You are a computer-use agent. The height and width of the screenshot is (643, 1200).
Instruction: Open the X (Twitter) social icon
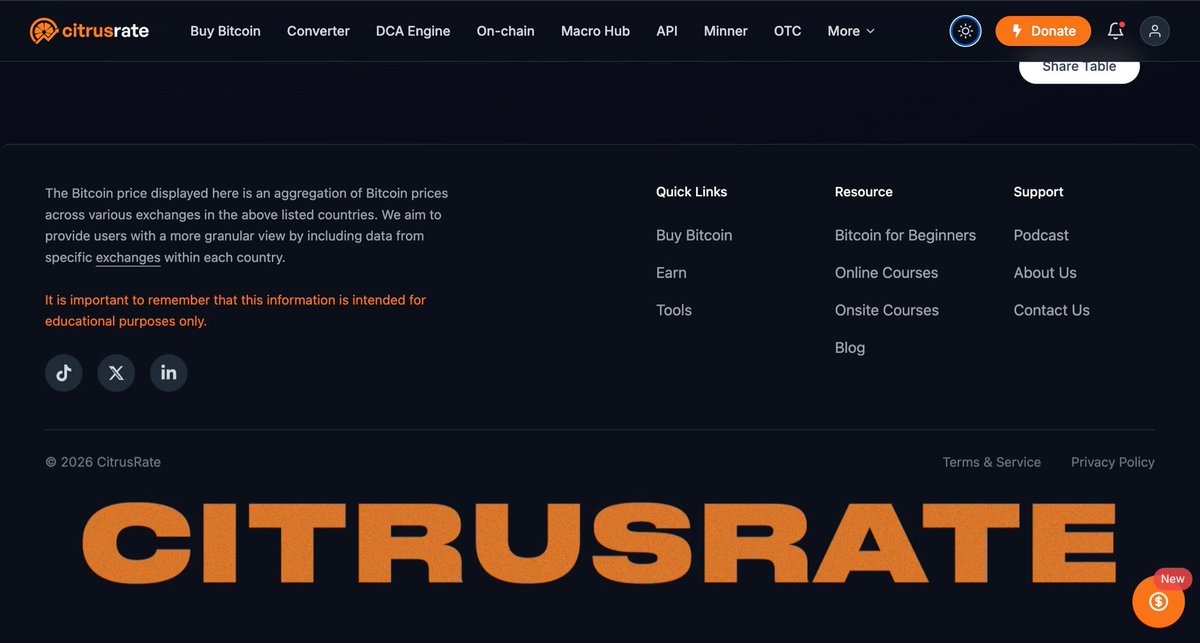click(x=116, y=373)
